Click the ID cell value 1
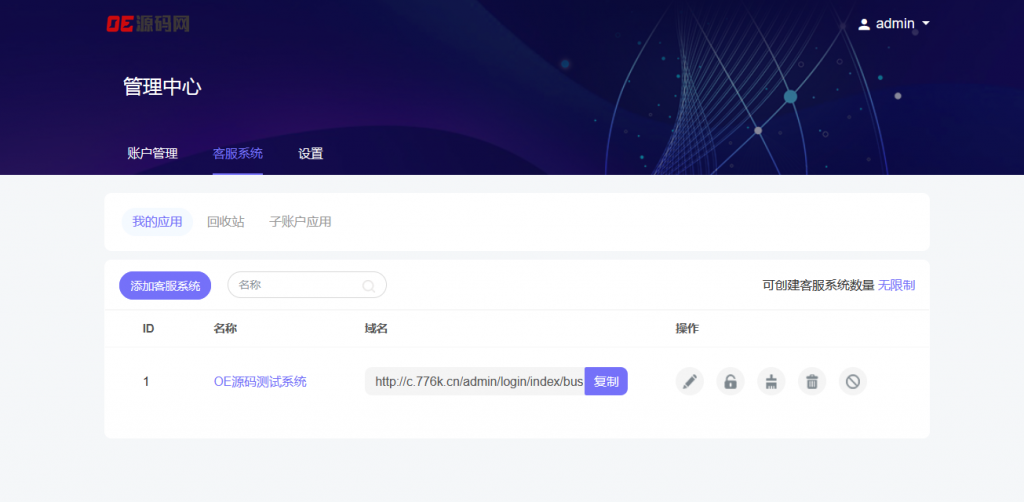Viewport: 1024px width, 502px height. [146, 382]
